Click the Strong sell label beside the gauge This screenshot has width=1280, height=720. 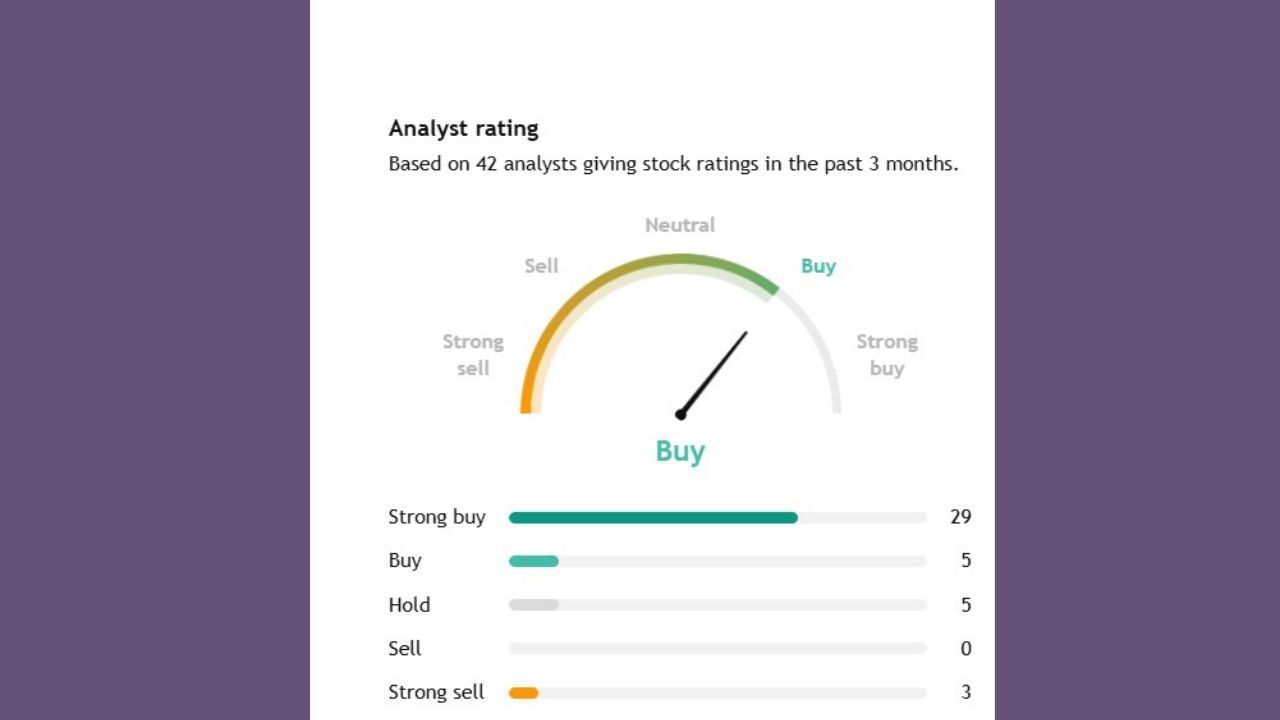pos(473,355)
